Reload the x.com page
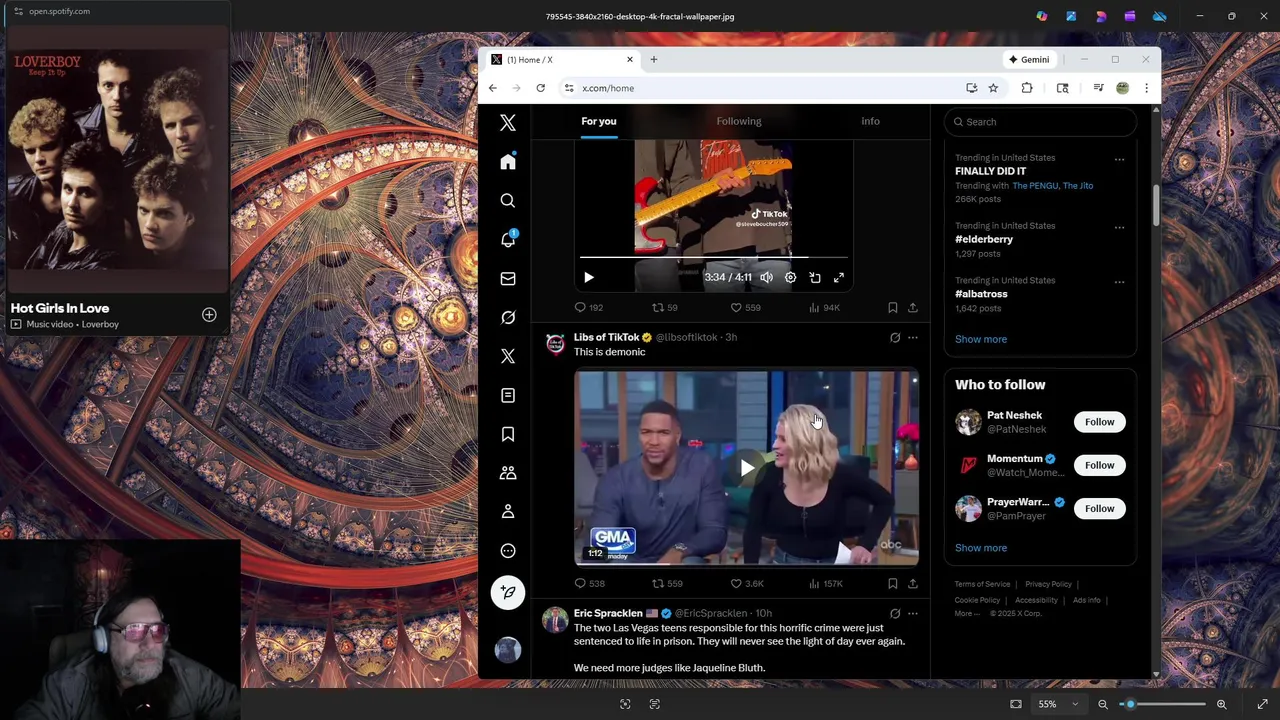The image size is (1280, 720). pyautogui.click(x=540, y=88)
